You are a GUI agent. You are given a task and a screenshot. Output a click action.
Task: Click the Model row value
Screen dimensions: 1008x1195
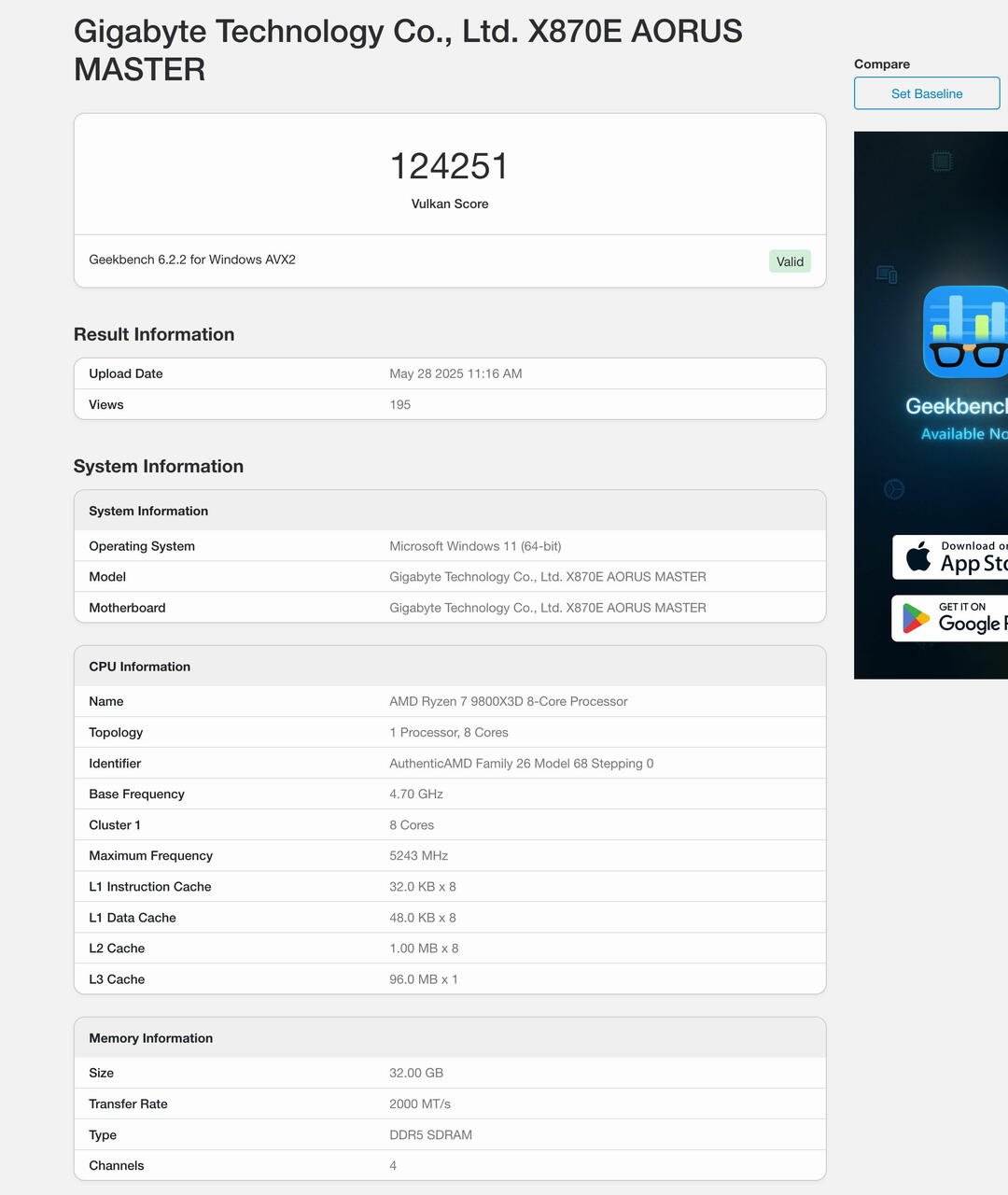[x=548, y=577]
